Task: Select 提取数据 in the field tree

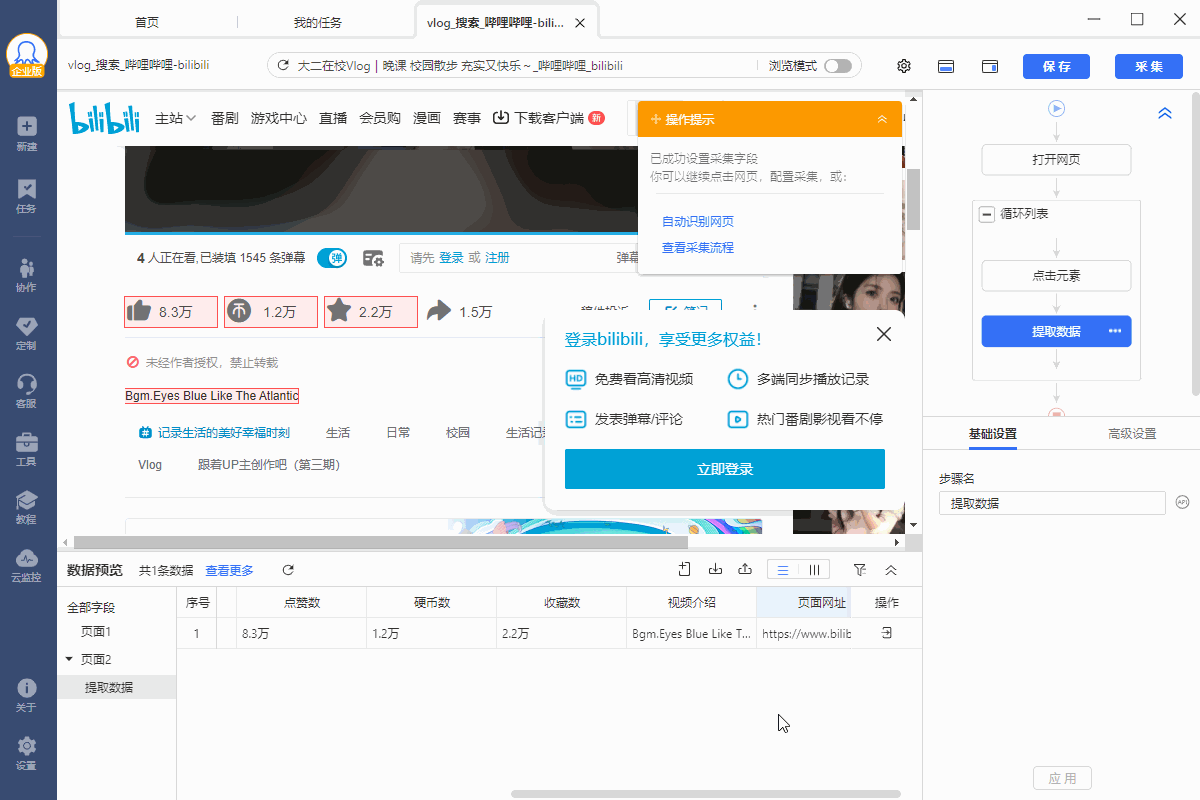Action: pyautogui.click(x=109, y=687)
